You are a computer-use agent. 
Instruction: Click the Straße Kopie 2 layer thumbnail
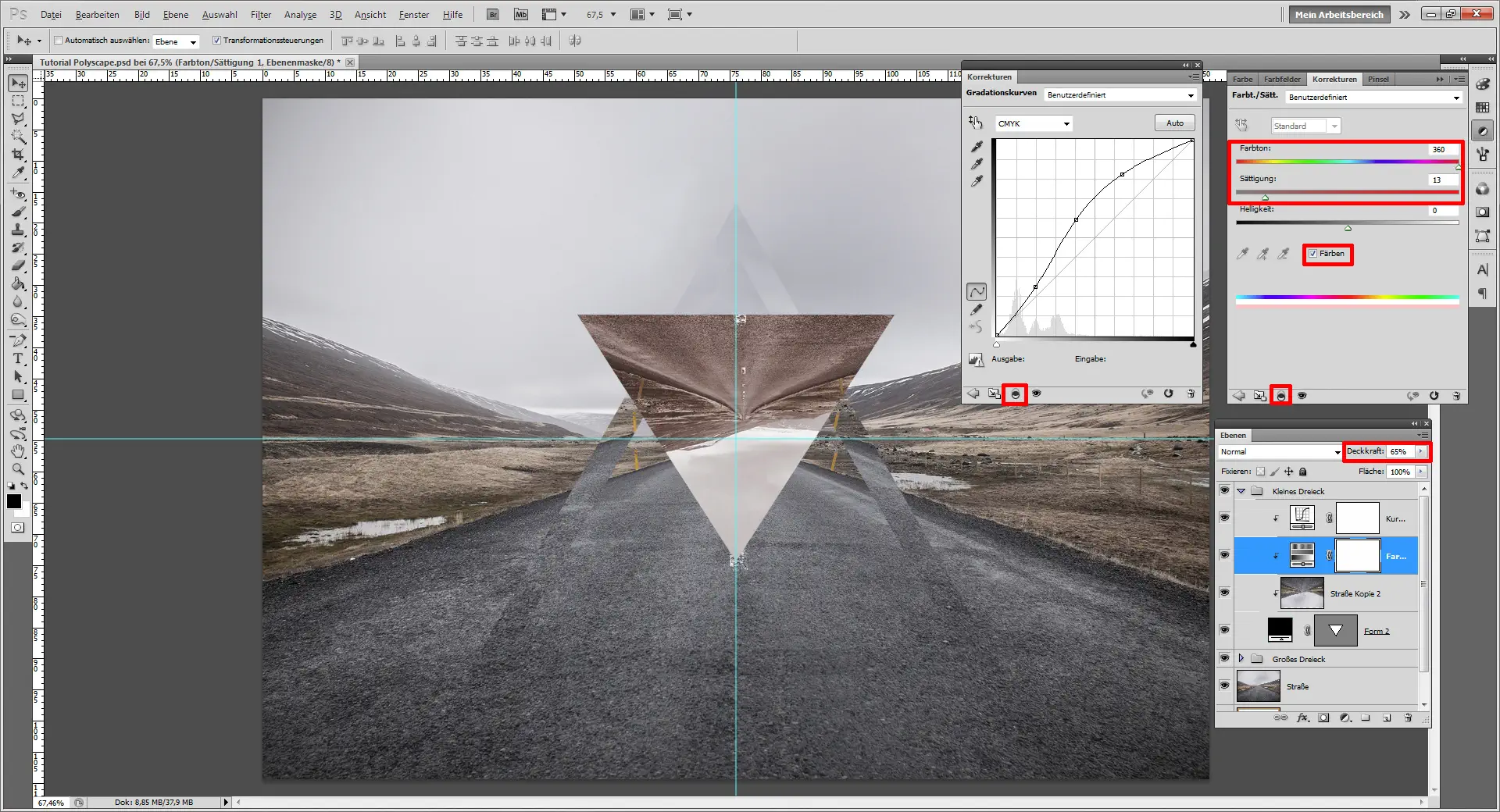1301,593
